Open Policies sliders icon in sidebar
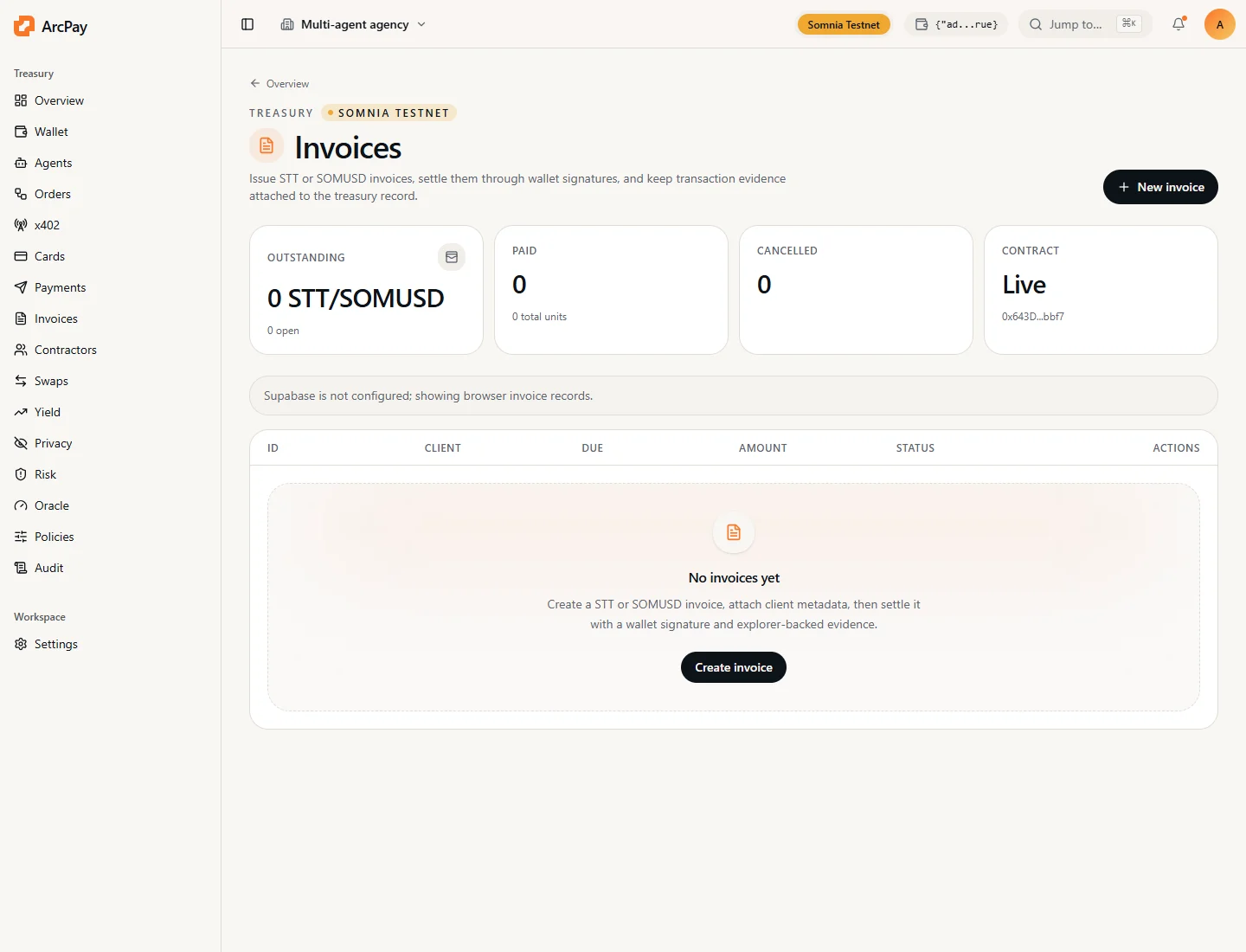This screenshot has height=952, width=1246. pos(21,537)
